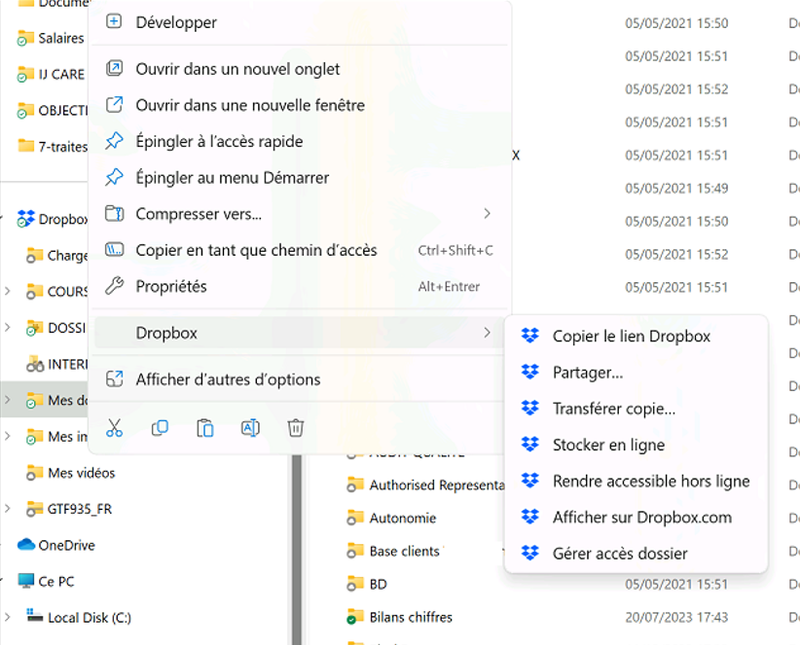
Task: Select Copier le lien Dropbox
Action: click(x=631, y=337)
